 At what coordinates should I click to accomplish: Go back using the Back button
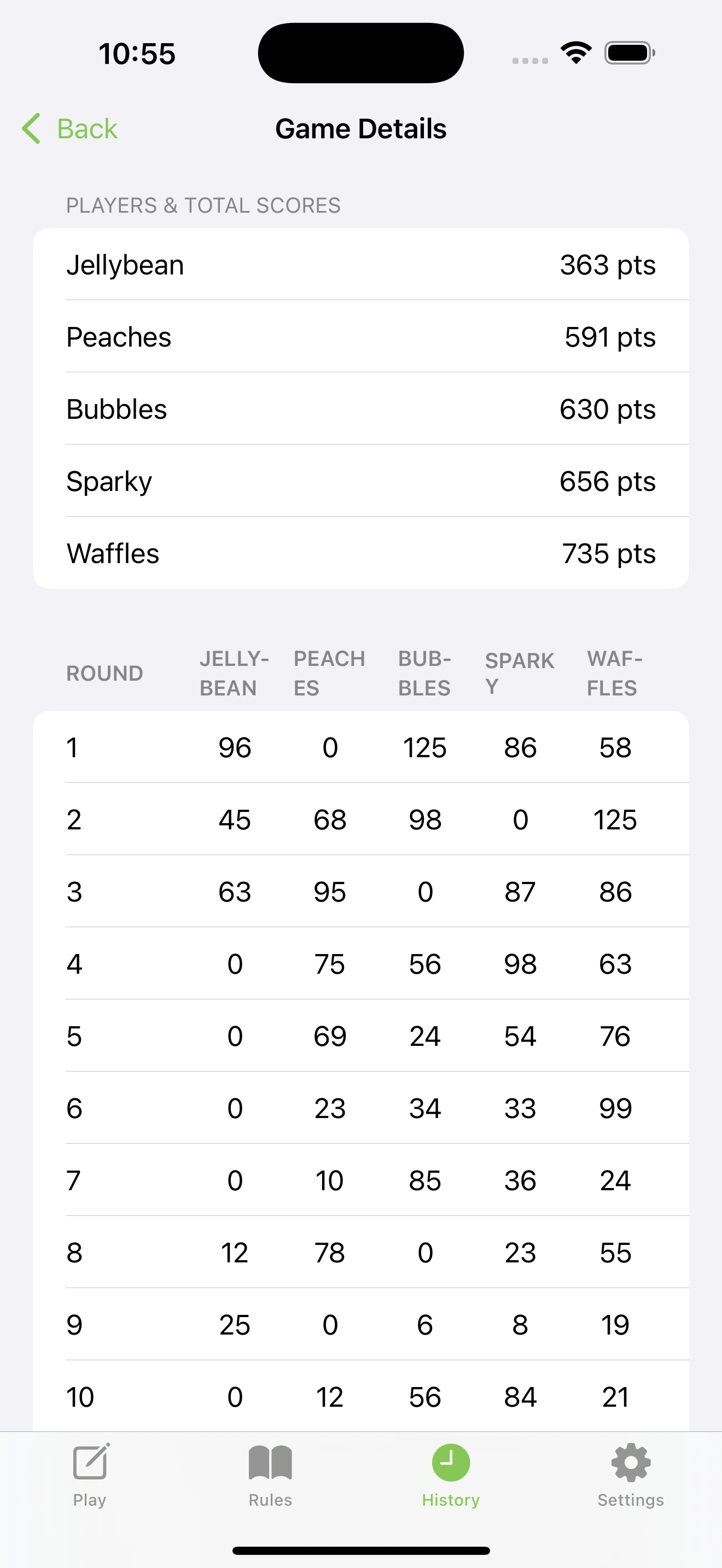click(69, 128)
